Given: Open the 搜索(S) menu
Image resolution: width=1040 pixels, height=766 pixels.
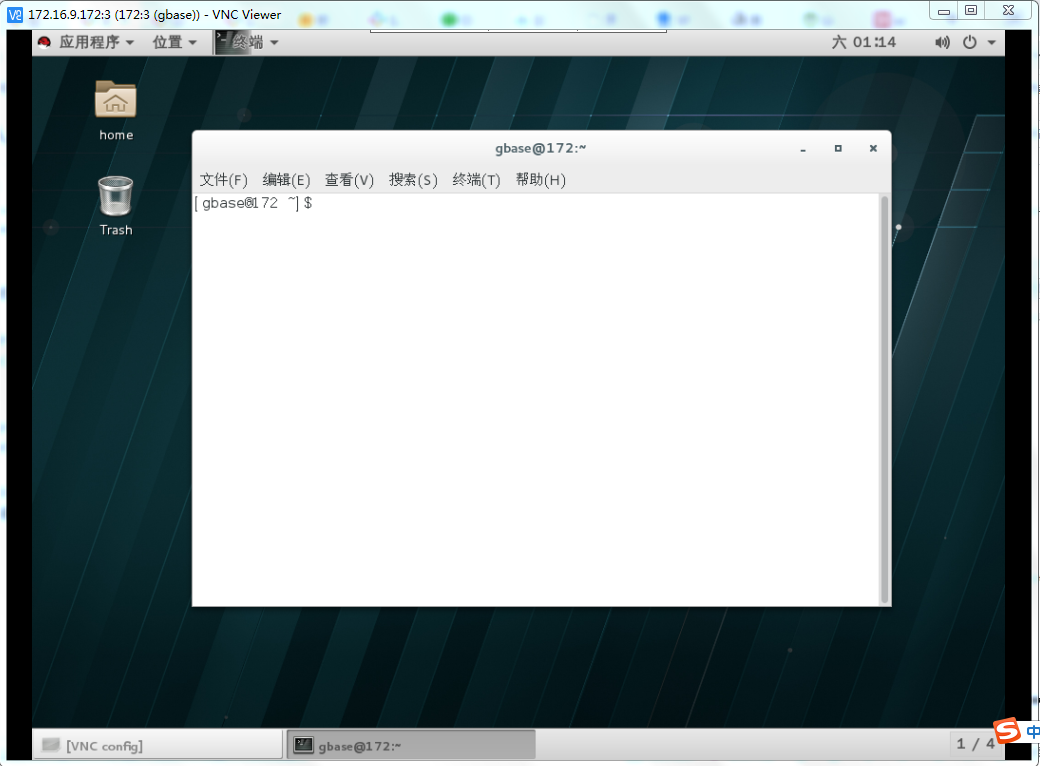Looking at the screenshot, I should coord(413,180).
